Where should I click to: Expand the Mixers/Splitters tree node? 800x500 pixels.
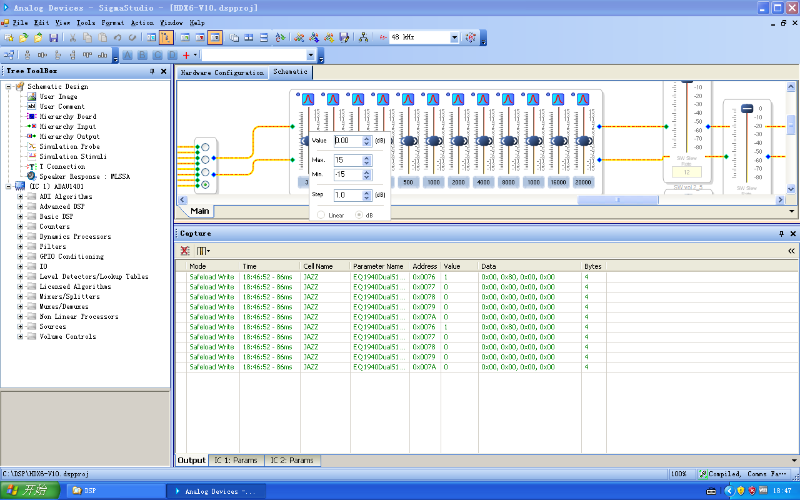(20, 296)
